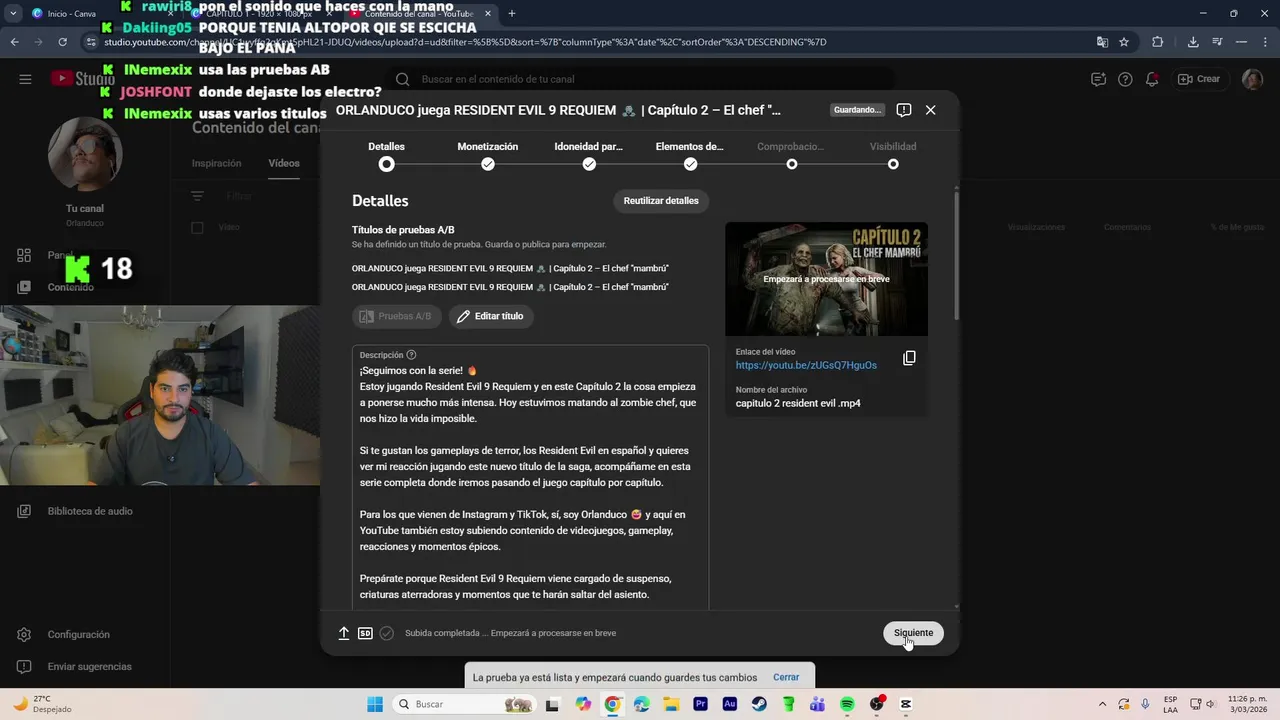
Task: Open the Chrome media controls icon
Action: (1217, 42)
